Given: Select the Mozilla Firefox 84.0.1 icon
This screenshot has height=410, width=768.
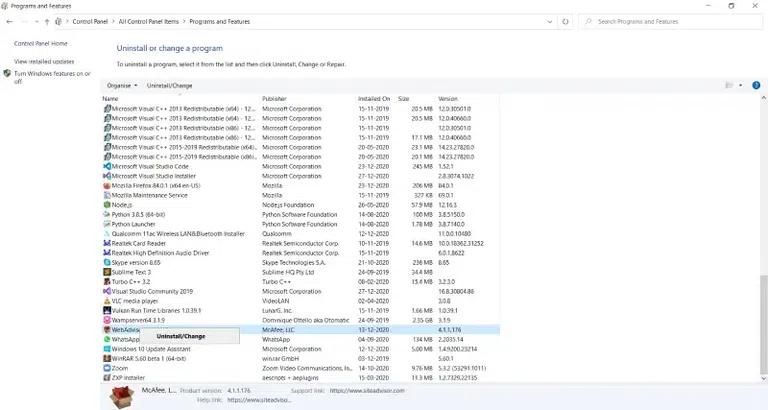Looking at the screenshot, I should (x=107, y=186).
